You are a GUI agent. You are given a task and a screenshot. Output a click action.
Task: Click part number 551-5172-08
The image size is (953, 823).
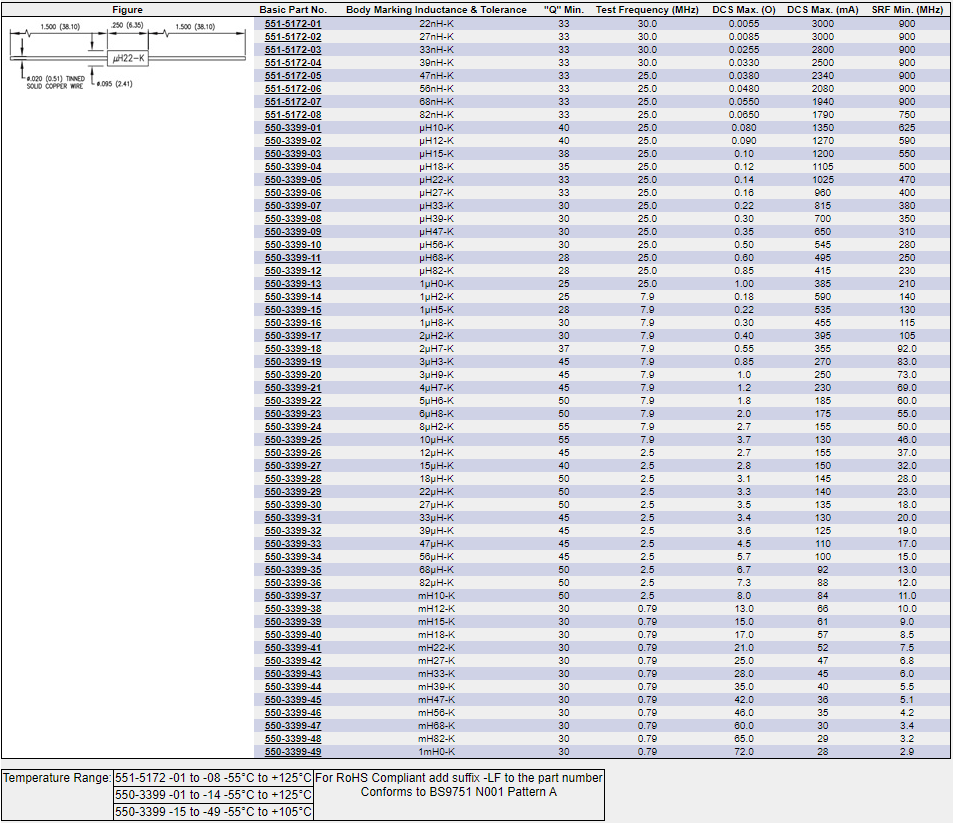point(293,114)
